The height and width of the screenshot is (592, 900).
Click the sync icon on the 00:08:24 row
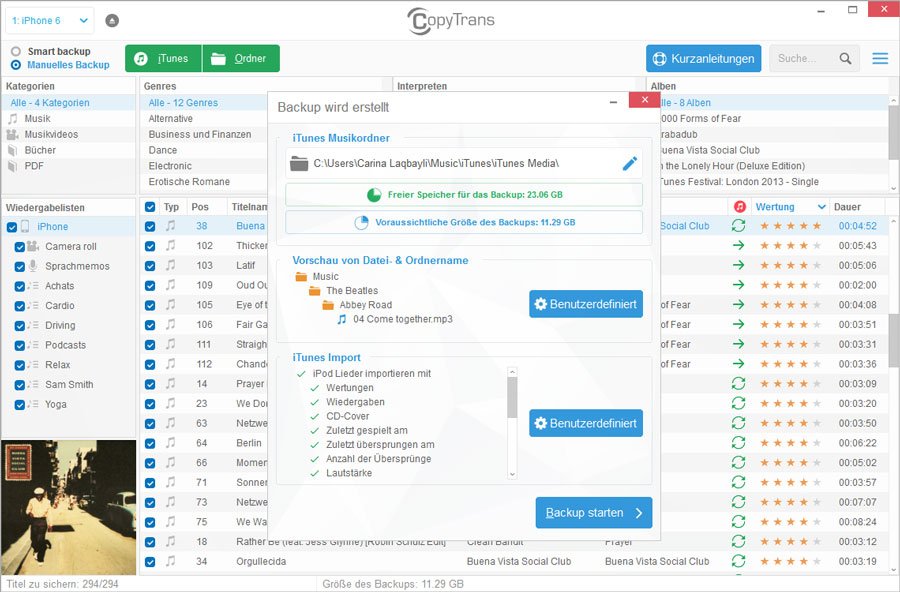pos(739,521)
